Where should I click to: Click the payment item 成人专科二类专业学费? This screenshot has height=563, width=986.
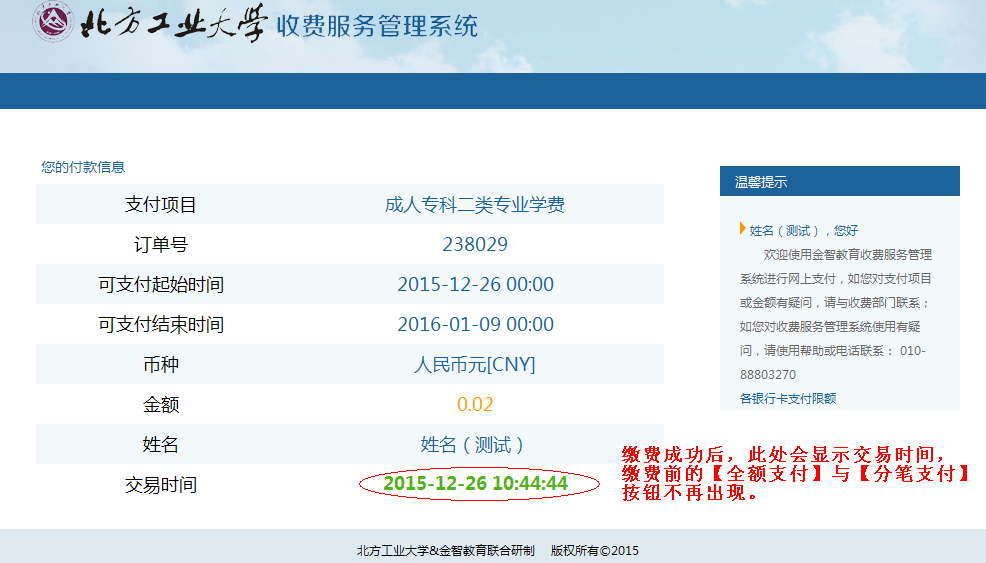pos(475,205)
